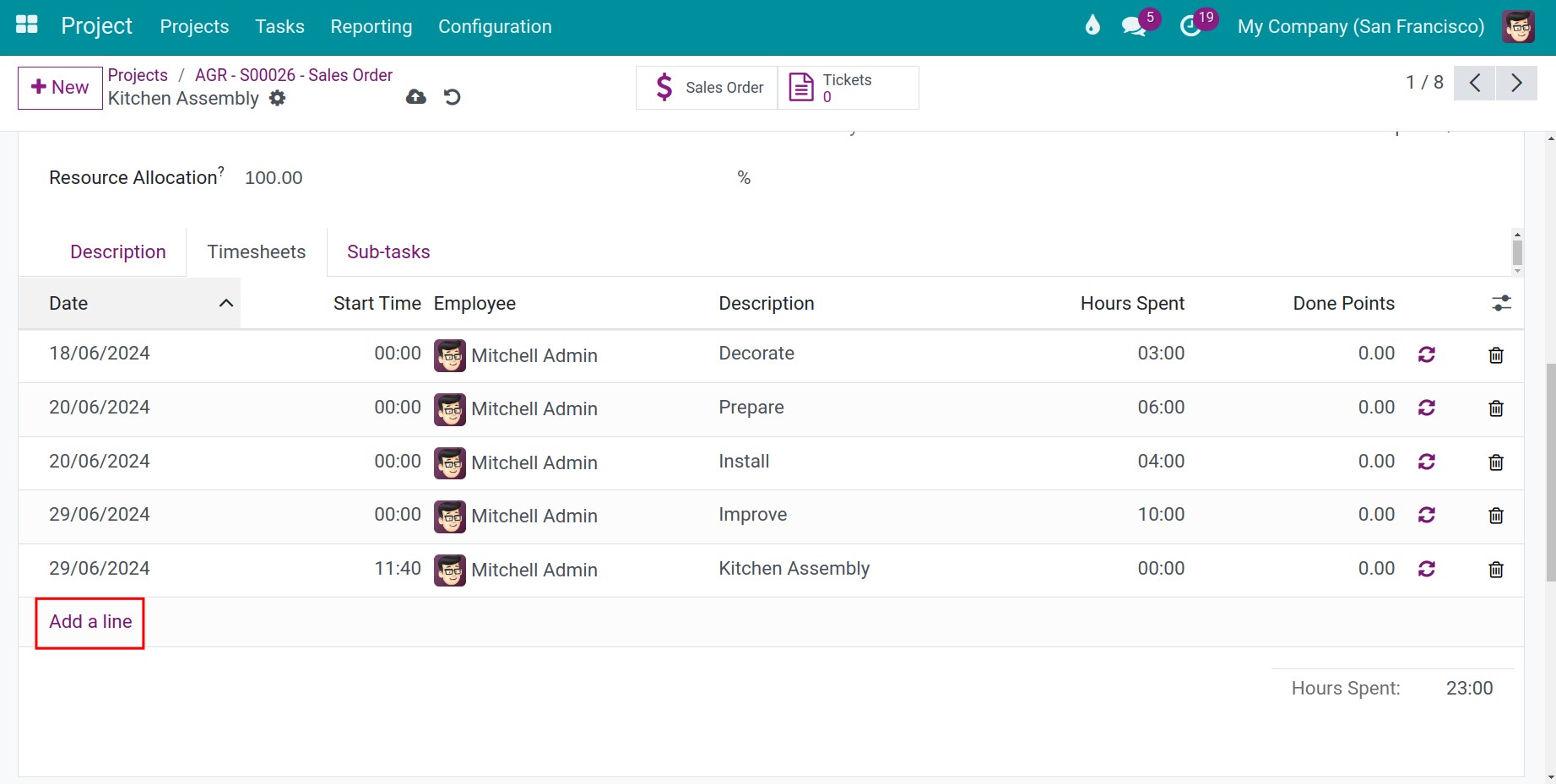Viewport: 1556px width, 784px height.
Task: Open optional columns adjust icon
Action: 1501,303
